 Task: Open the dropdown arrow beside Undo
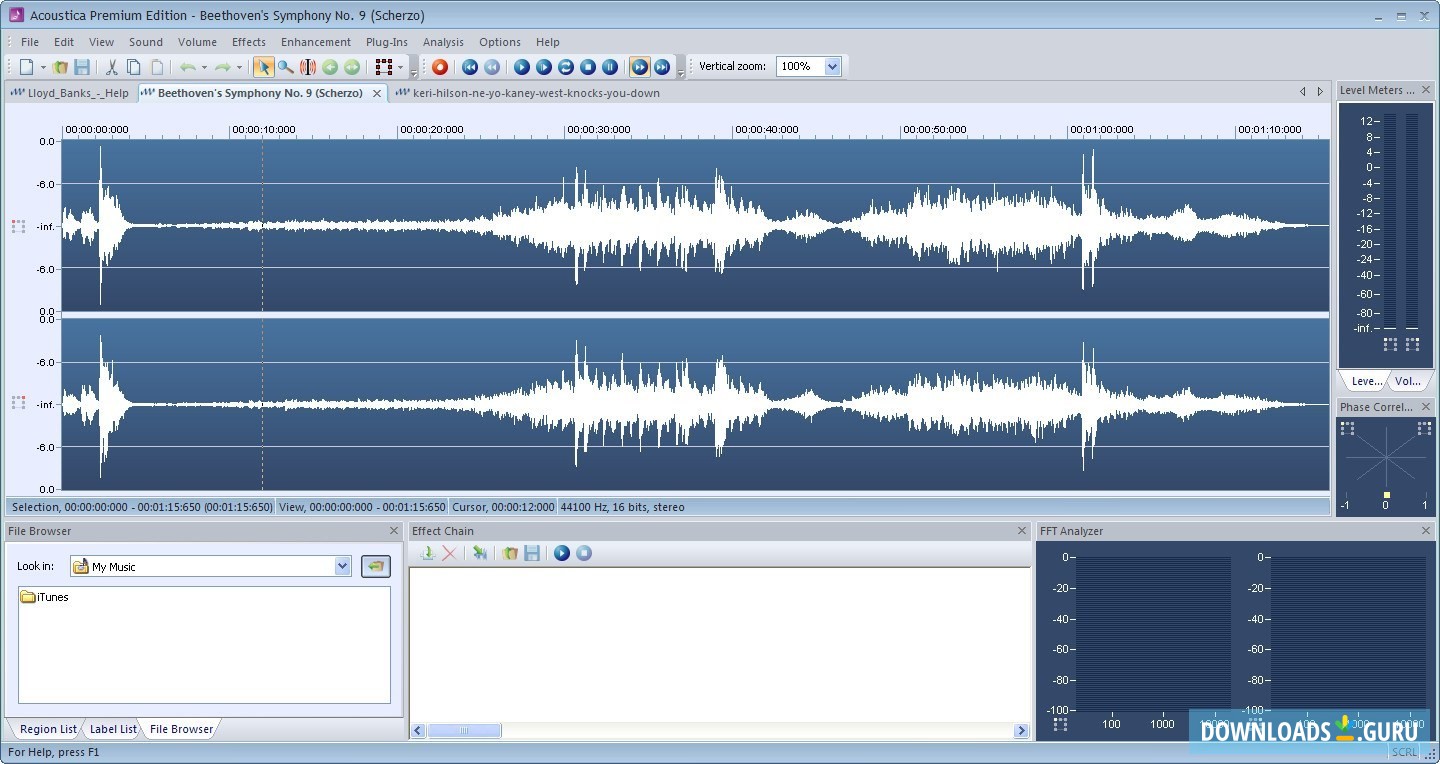(x=204, y=68)
